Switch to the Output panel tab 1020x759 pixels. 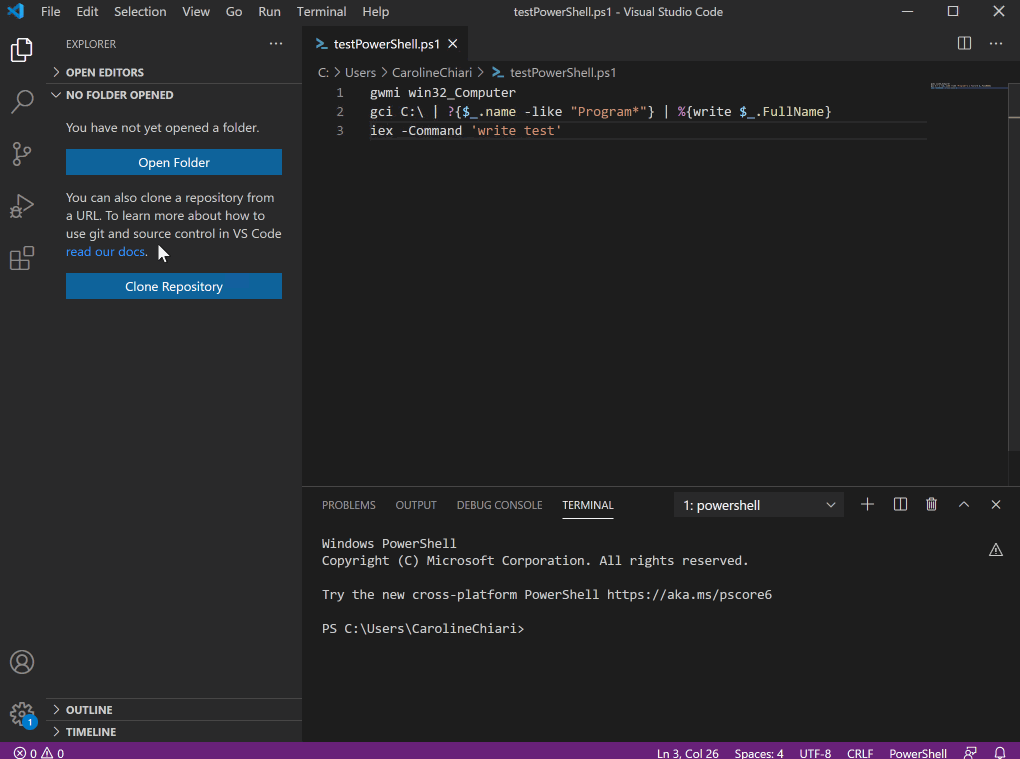(x=416, y=505)
